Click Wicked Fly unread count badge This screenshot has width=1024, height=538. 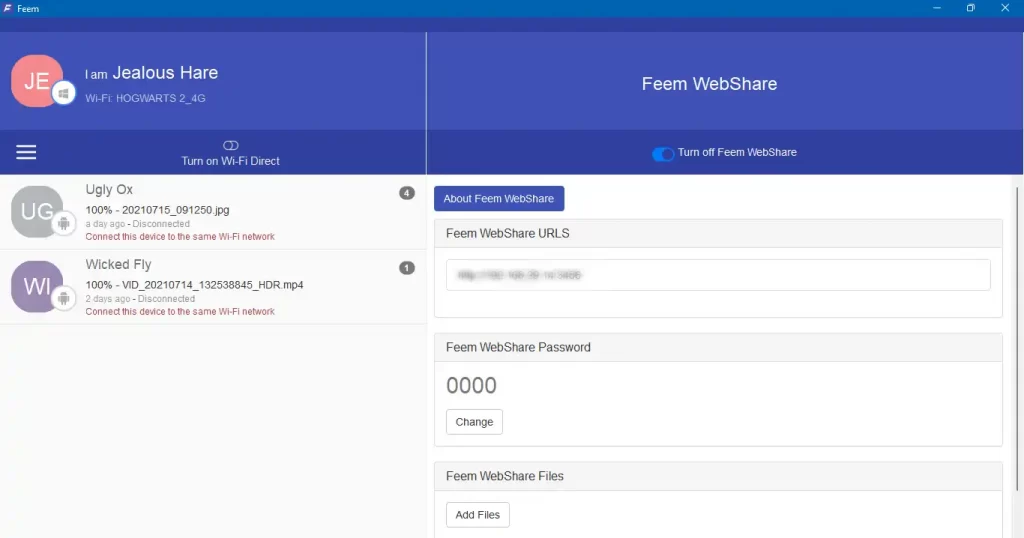pos(407,268)
